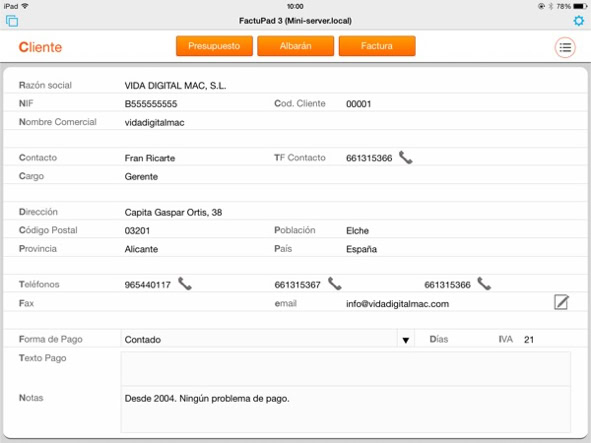Tap phone icon next to 965440117
Image resolution: width=591 pixels, height=443 pixels.
coord(185,284)
